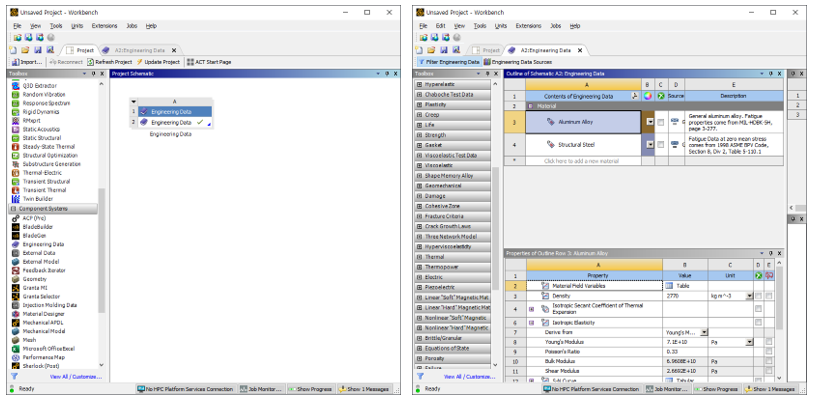Click Show 1 Messages in left window

pos(363,389)
